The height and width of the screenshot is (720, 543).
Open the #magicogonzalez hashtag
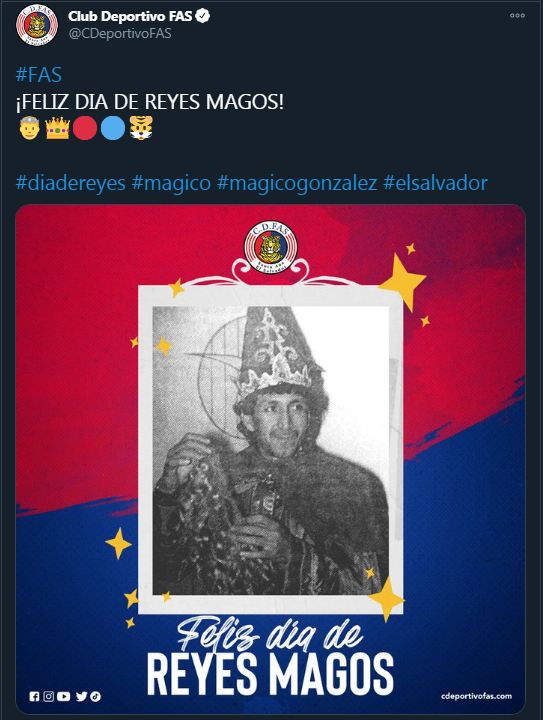click(x=297, y=183)
